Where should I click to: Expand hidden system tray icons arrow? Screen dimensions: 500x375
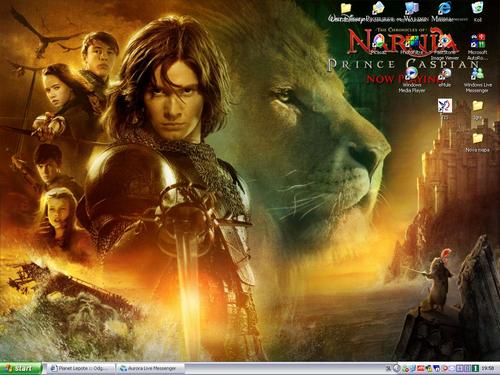click(396, 368)
